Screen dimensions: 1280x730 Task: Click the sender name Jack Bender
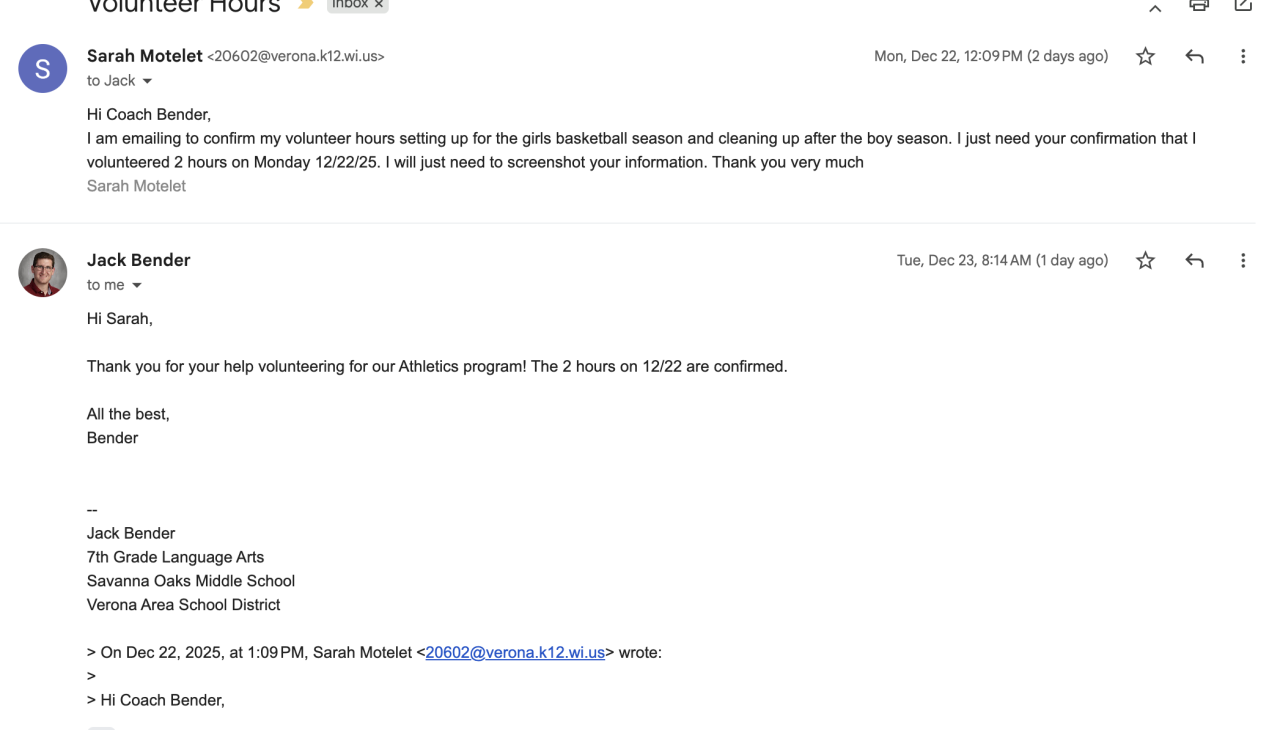138,260
